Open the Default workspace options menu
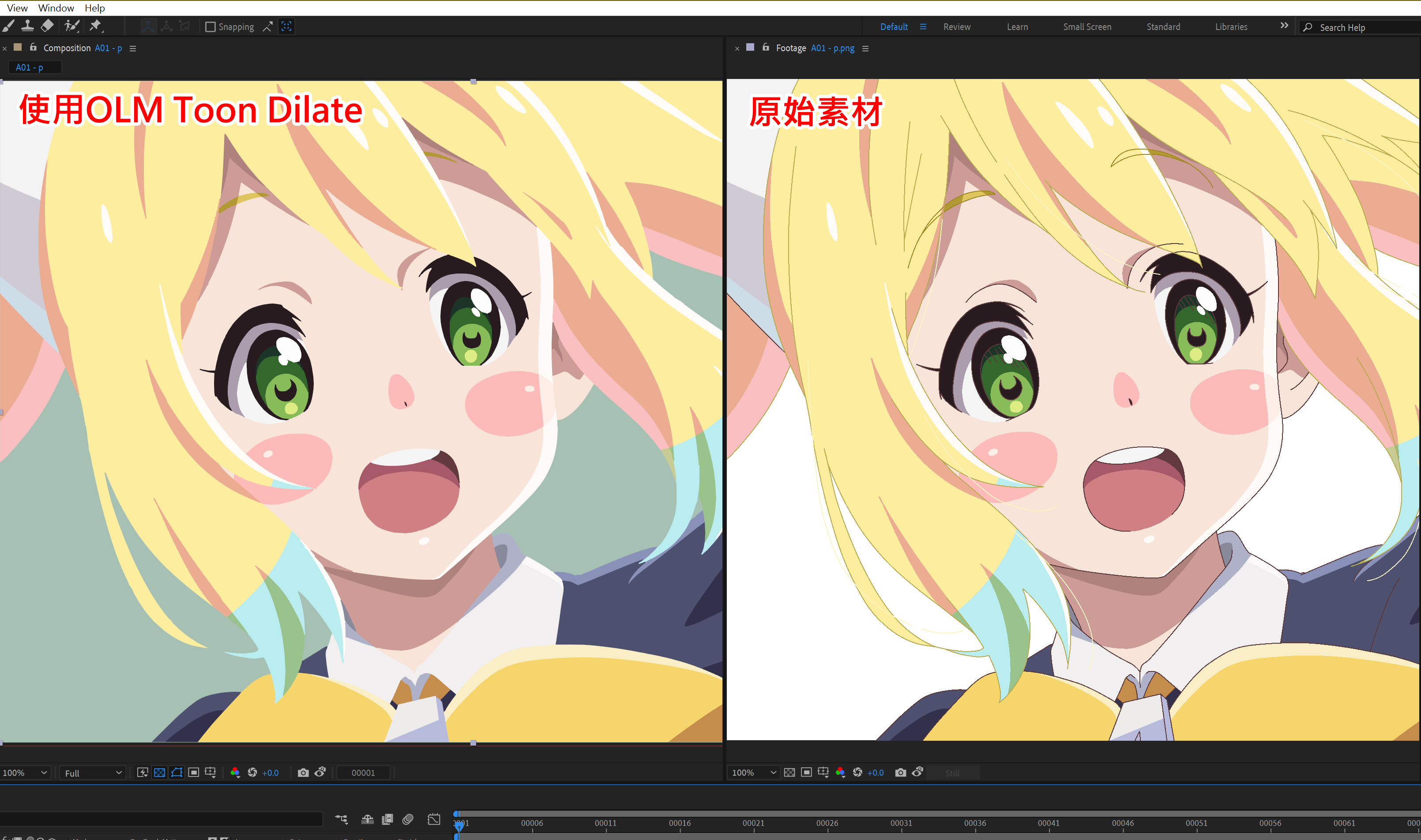 (923, 26)
